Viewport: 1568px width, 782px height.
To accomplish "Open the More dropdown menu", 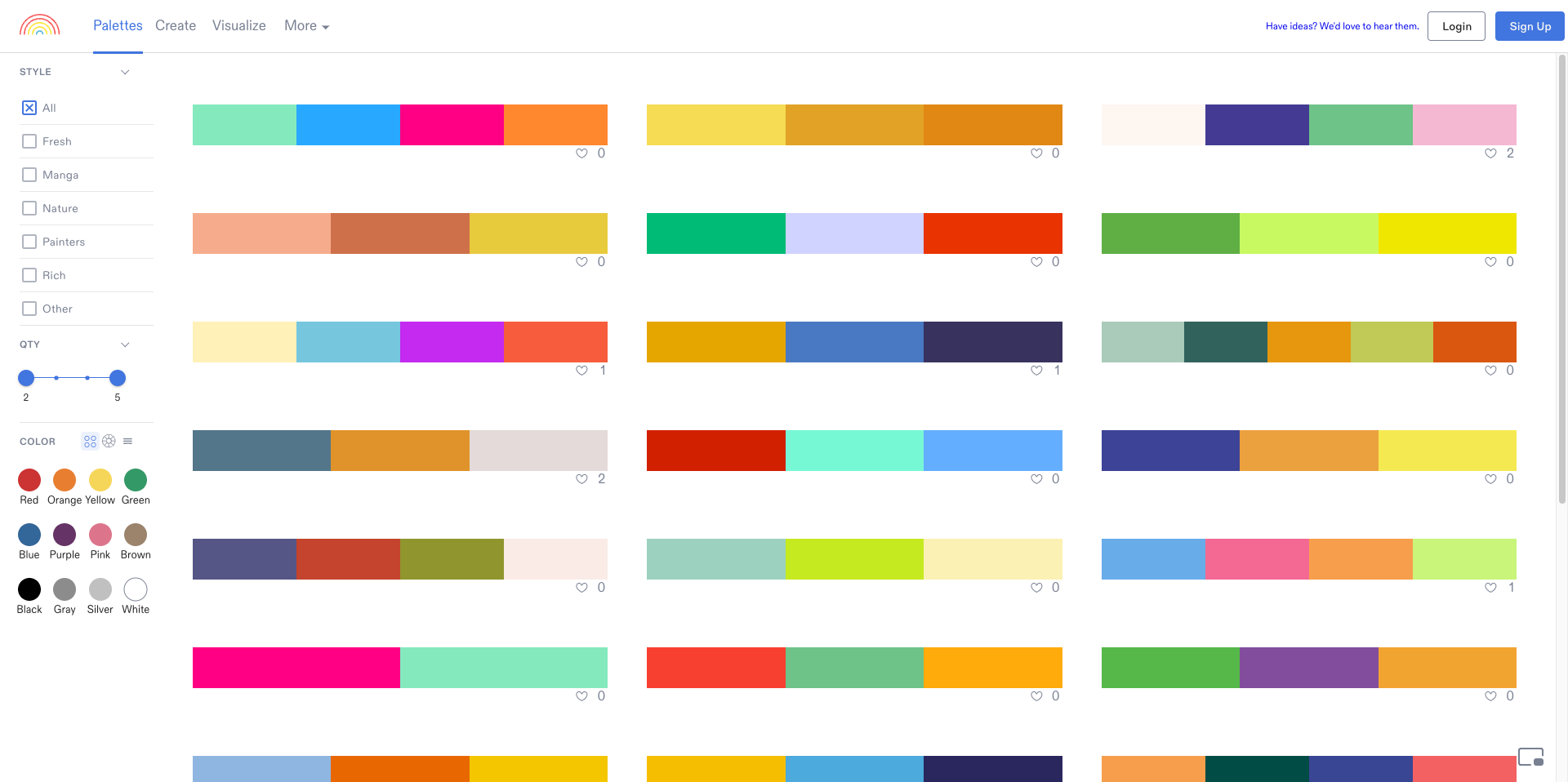I will coord(306,26).
